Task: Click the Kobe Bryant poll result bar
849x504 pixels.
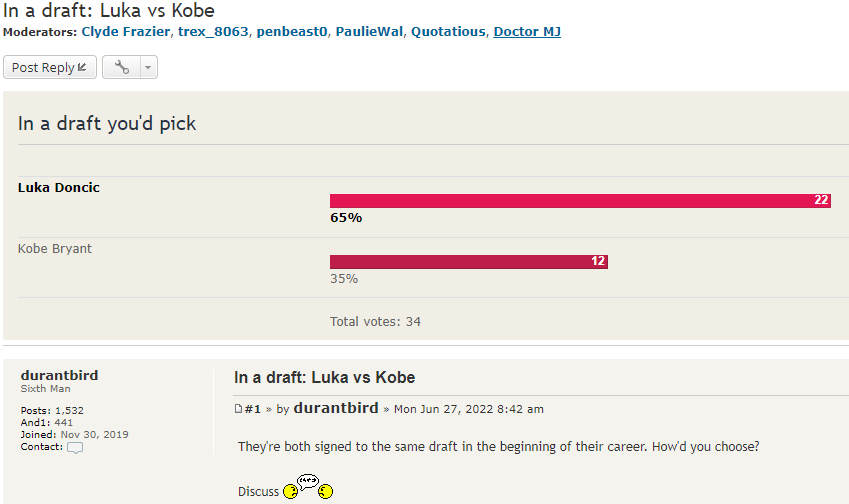Action: tap(468, 262)
